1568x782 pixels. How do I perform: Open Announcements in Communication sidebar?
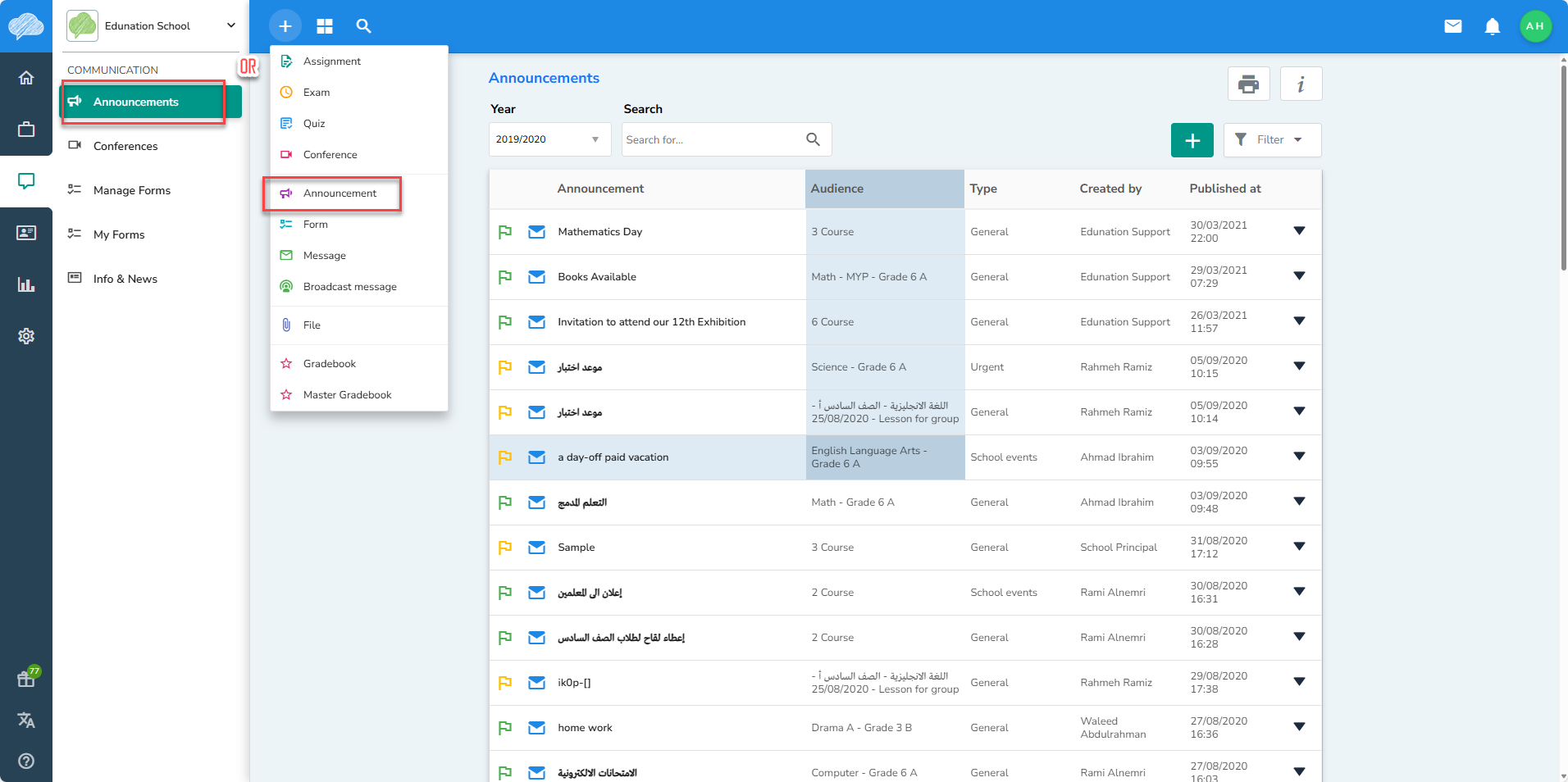tap(151, 102)
